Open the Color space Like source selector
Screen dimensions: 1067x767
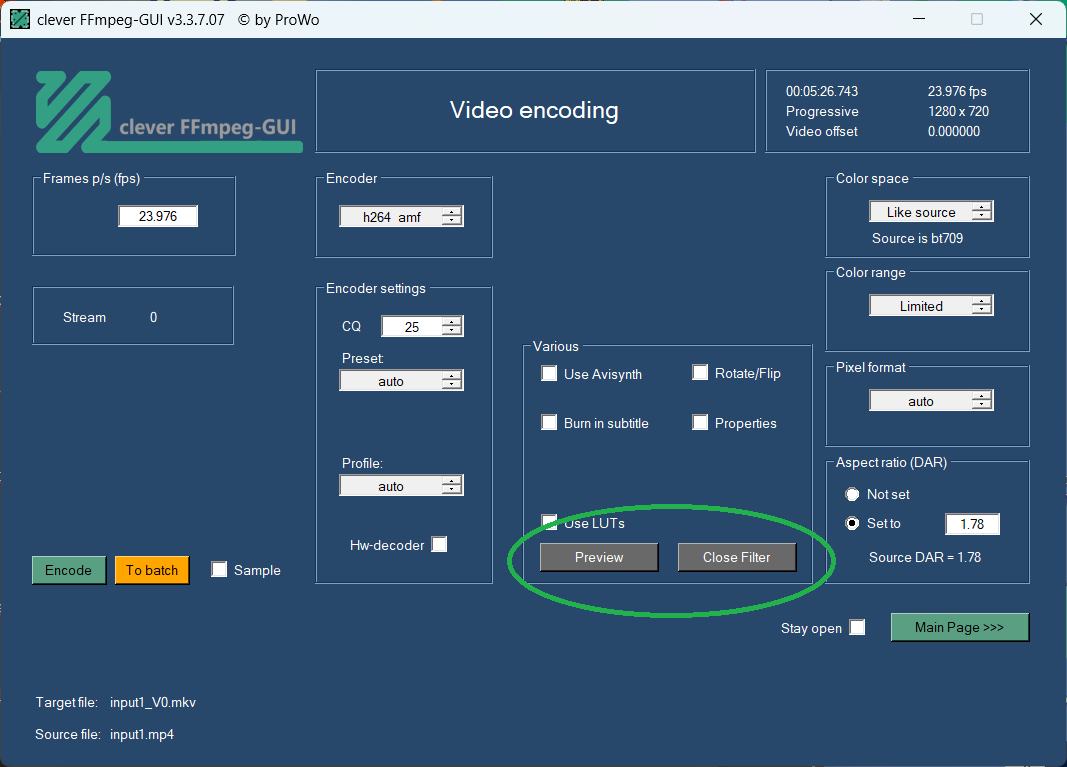pyautogui.click(x=931, y=212)
